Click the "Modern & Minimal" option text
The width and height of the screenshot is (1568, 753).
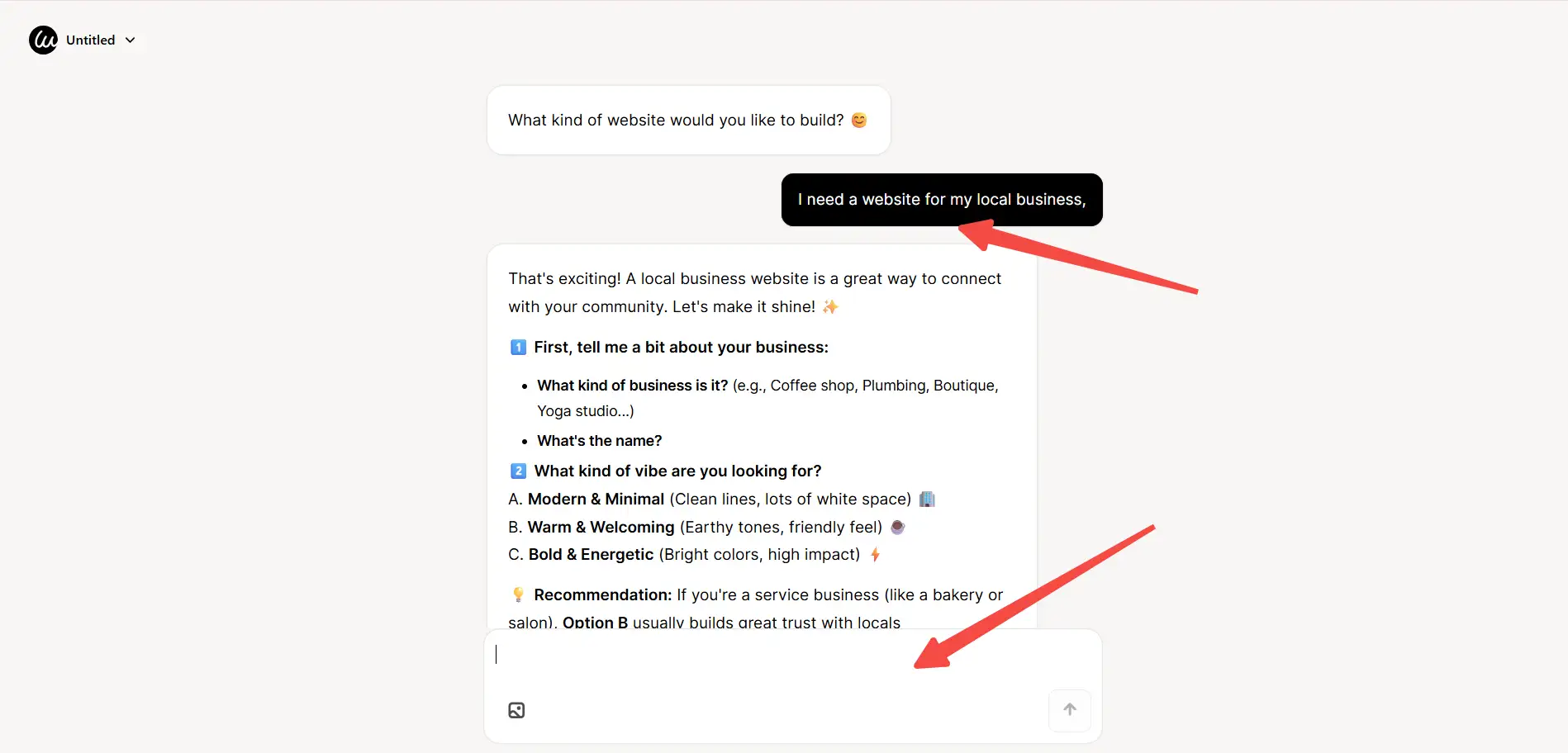click(x=596, y=500)
